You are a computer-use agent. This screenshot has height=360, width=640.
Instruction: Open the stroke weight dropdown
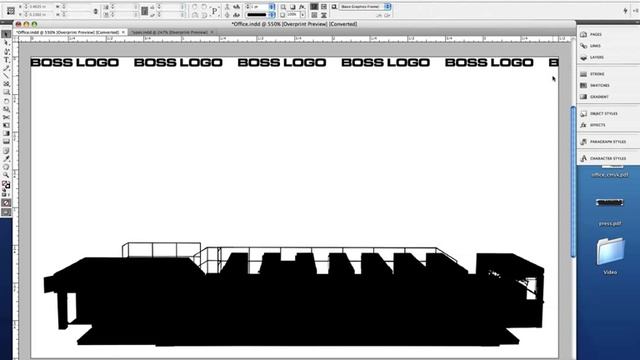271,7
